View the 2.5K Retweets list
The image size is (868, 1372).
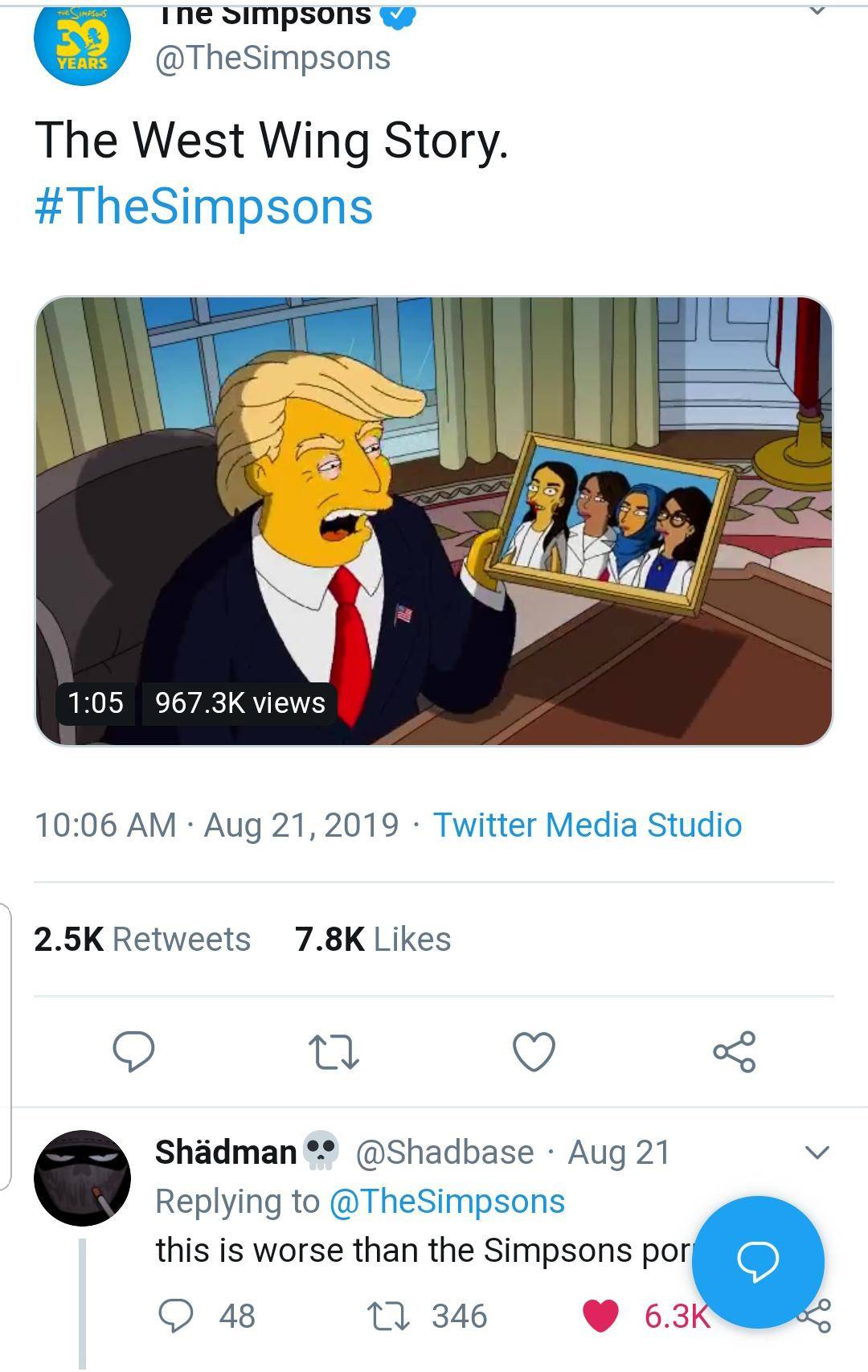pos(142,939)
